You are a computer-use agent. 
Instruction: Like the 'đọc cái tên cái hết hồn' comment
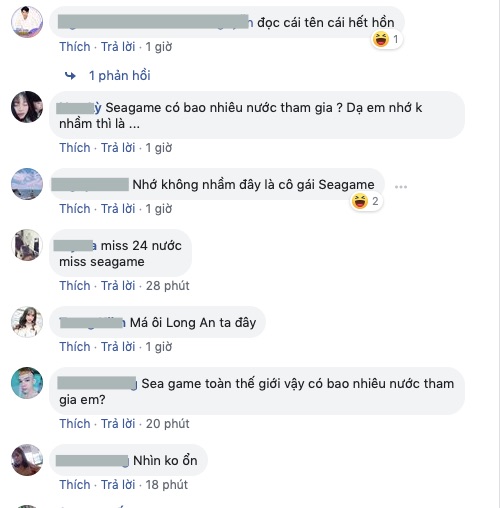click(75, 47)
